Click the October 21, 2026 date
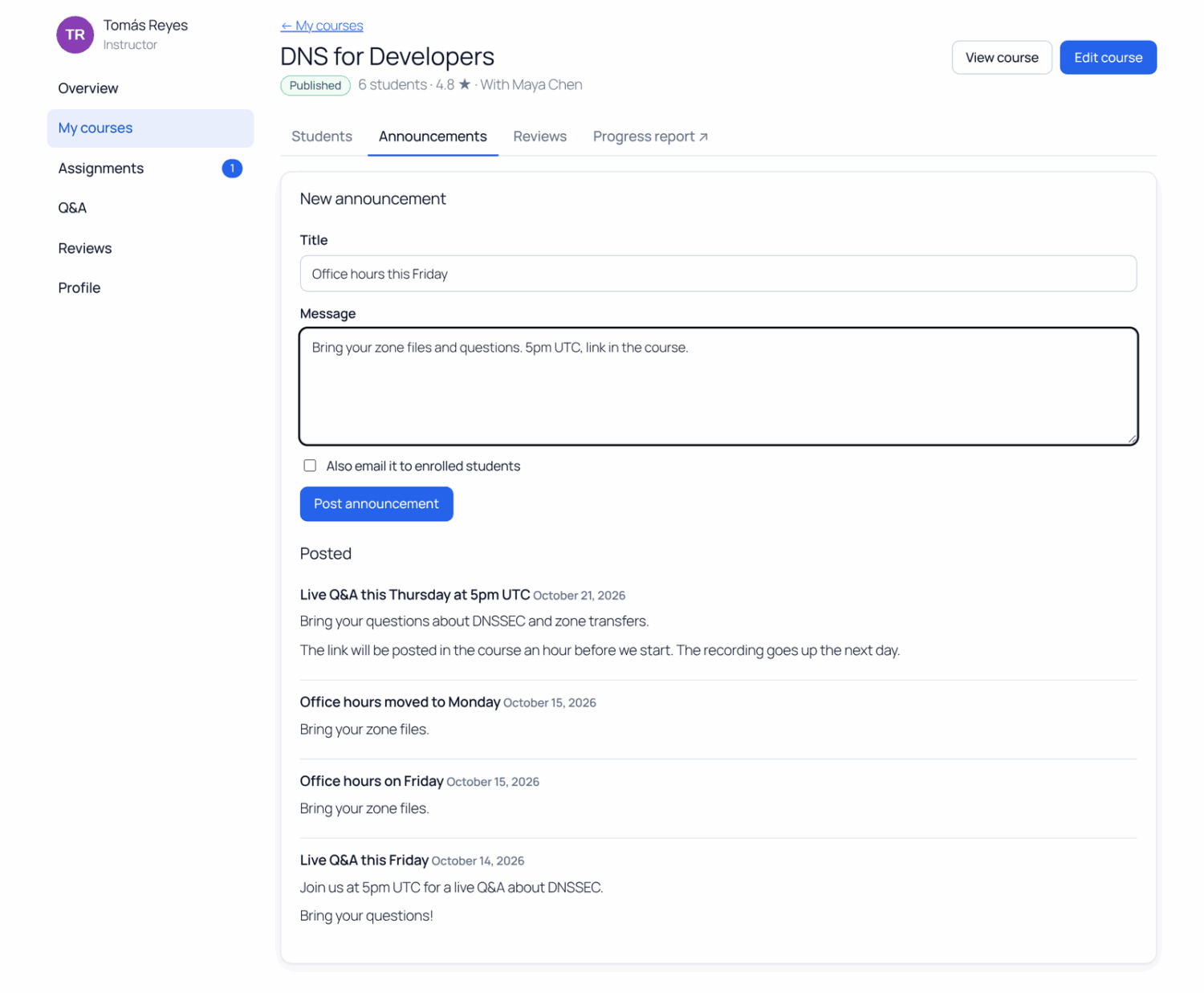1204x993 pixels. (x=579, y=596)
